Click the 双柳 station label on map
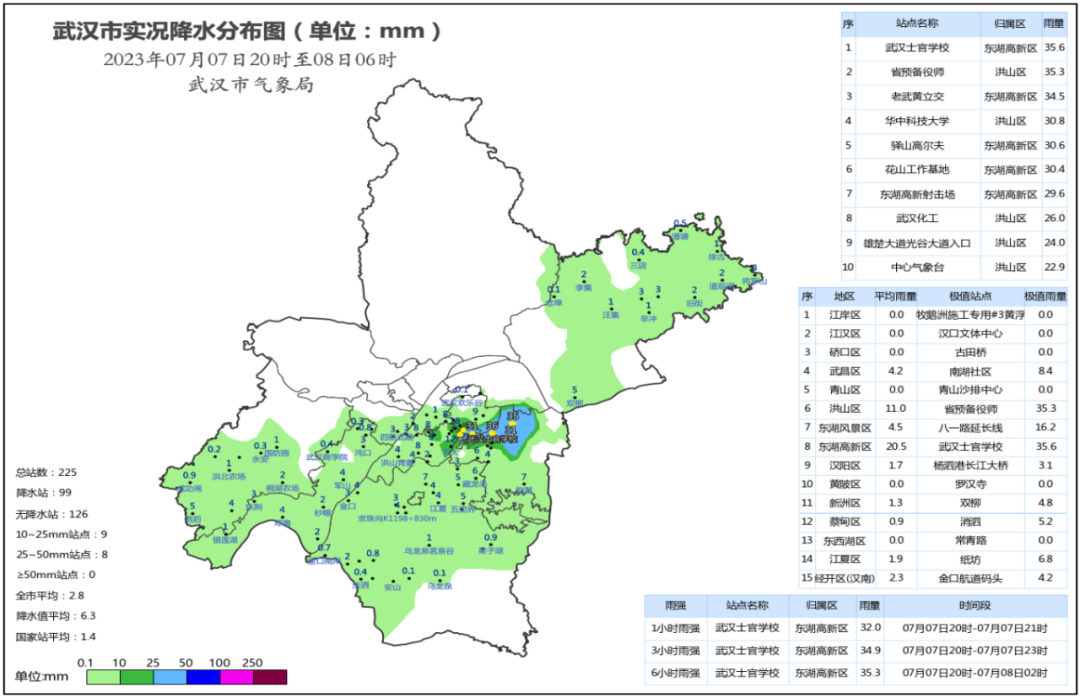1080x698 pixels. coord(574,404)
